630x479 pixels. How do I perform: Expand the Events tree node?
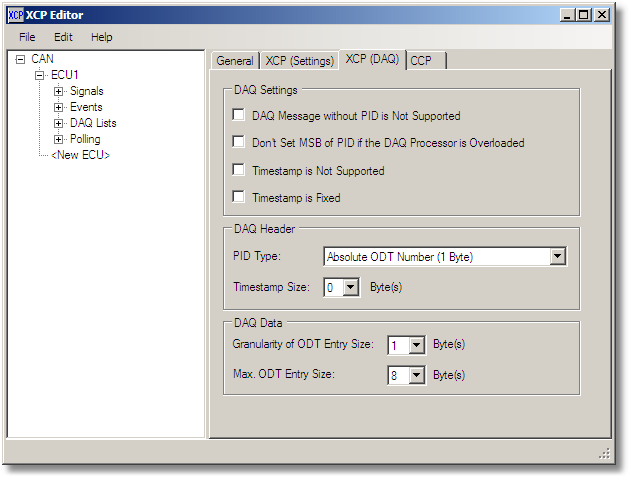(59, 107)
